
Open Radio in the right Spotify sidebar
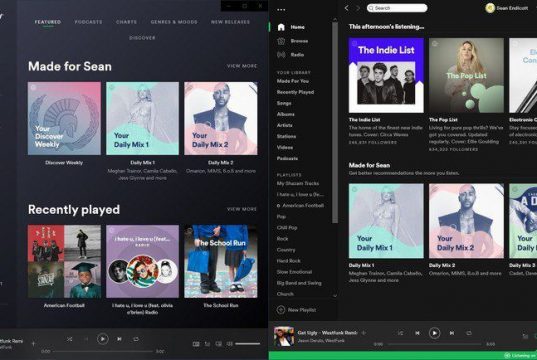[x=291, y=55]
